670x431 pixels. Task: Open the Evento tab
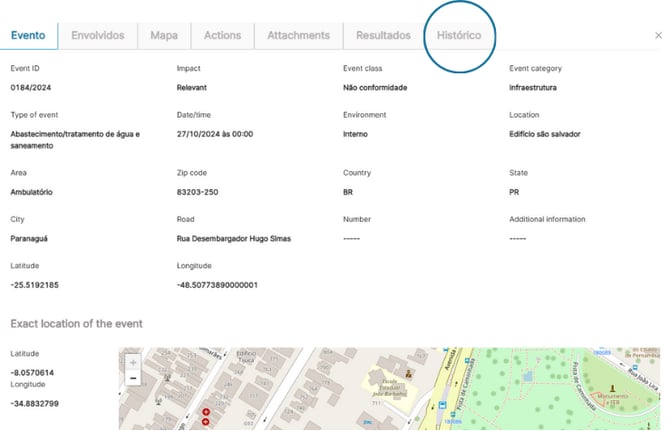pos(29,35)
